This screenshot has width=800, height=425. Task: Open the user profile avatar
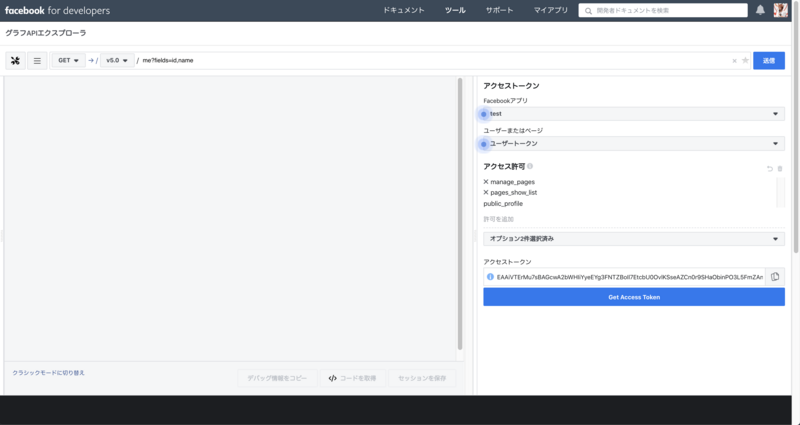coord(781,10)
